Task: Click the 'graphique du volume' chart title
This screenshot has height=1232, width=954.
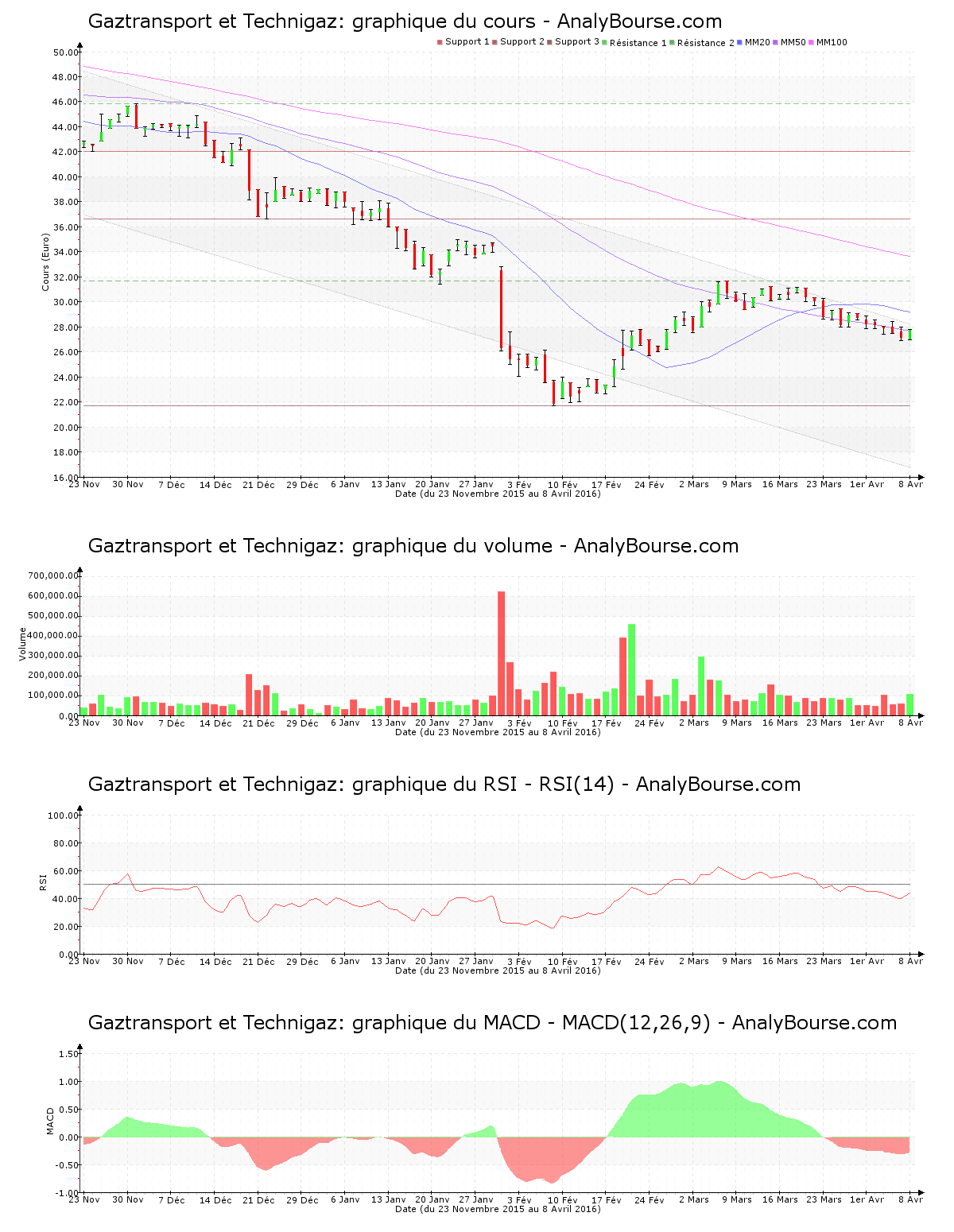Action: tap(413, 546)
